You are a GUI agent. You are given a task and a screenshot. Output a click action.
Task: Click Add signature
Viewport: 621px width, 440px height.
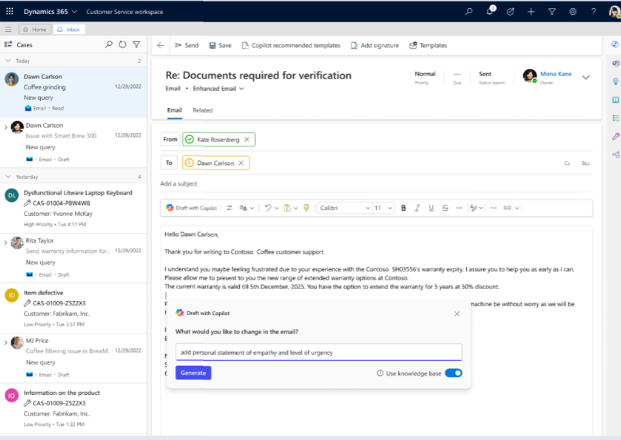point(375,45)
